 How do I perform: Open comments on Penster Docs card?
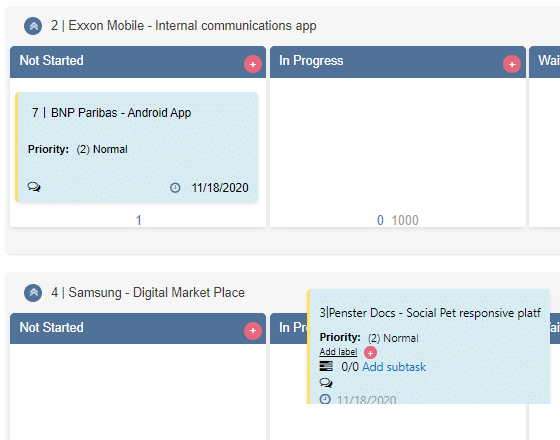[326, 383]
